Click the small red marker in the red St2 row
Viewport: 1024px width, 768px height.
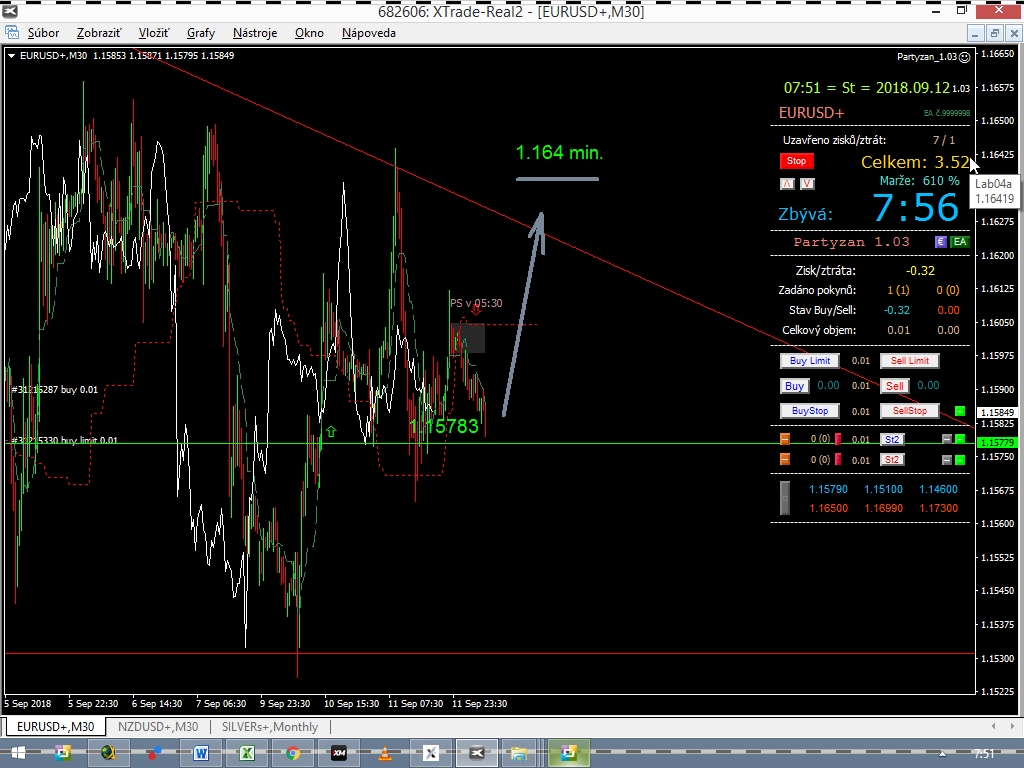(x=838, y=460)
